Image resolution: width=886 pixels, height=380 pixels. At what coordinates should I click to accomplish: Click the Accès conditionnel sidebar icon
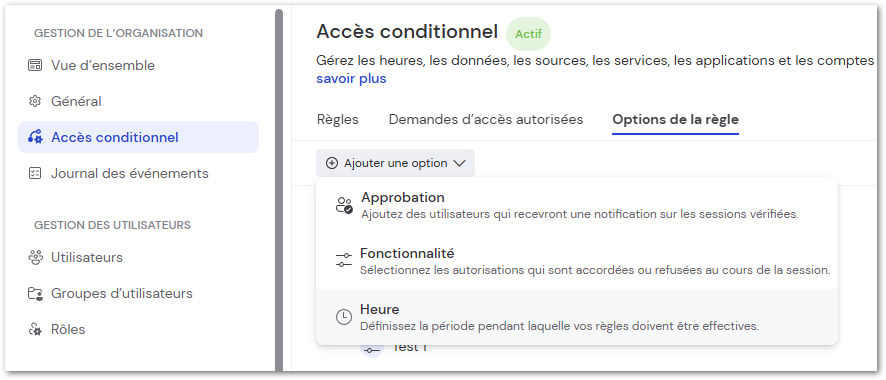click(35, 137)
